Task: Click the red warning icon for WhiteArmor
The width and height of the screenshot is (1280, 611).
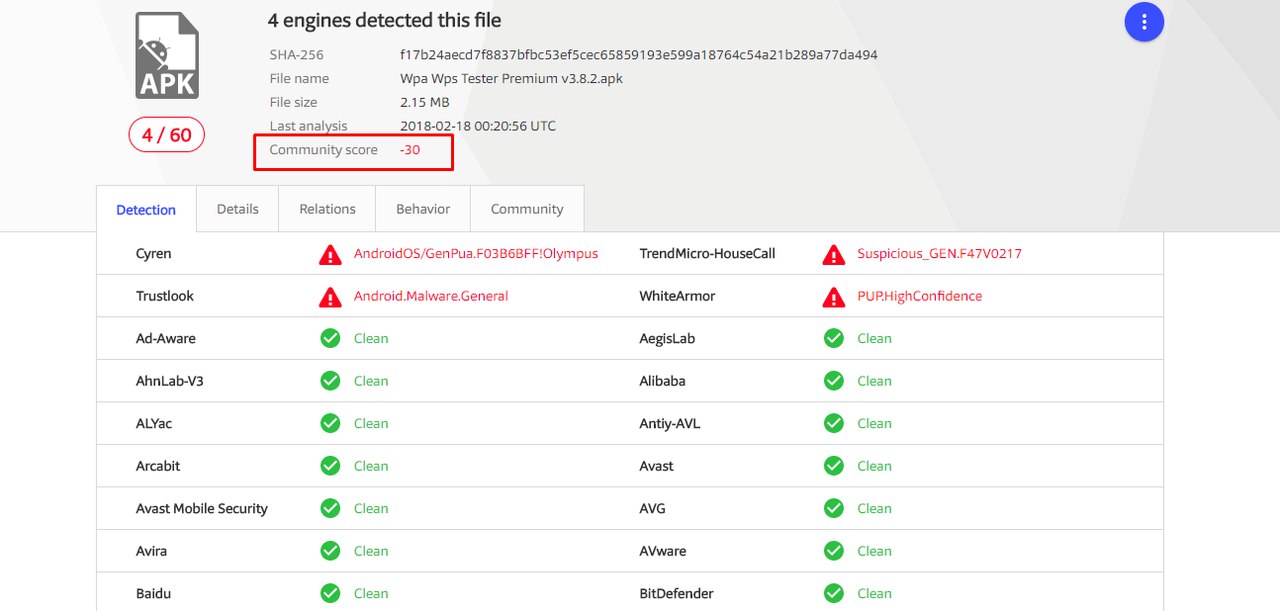Action: coord(833,296)
